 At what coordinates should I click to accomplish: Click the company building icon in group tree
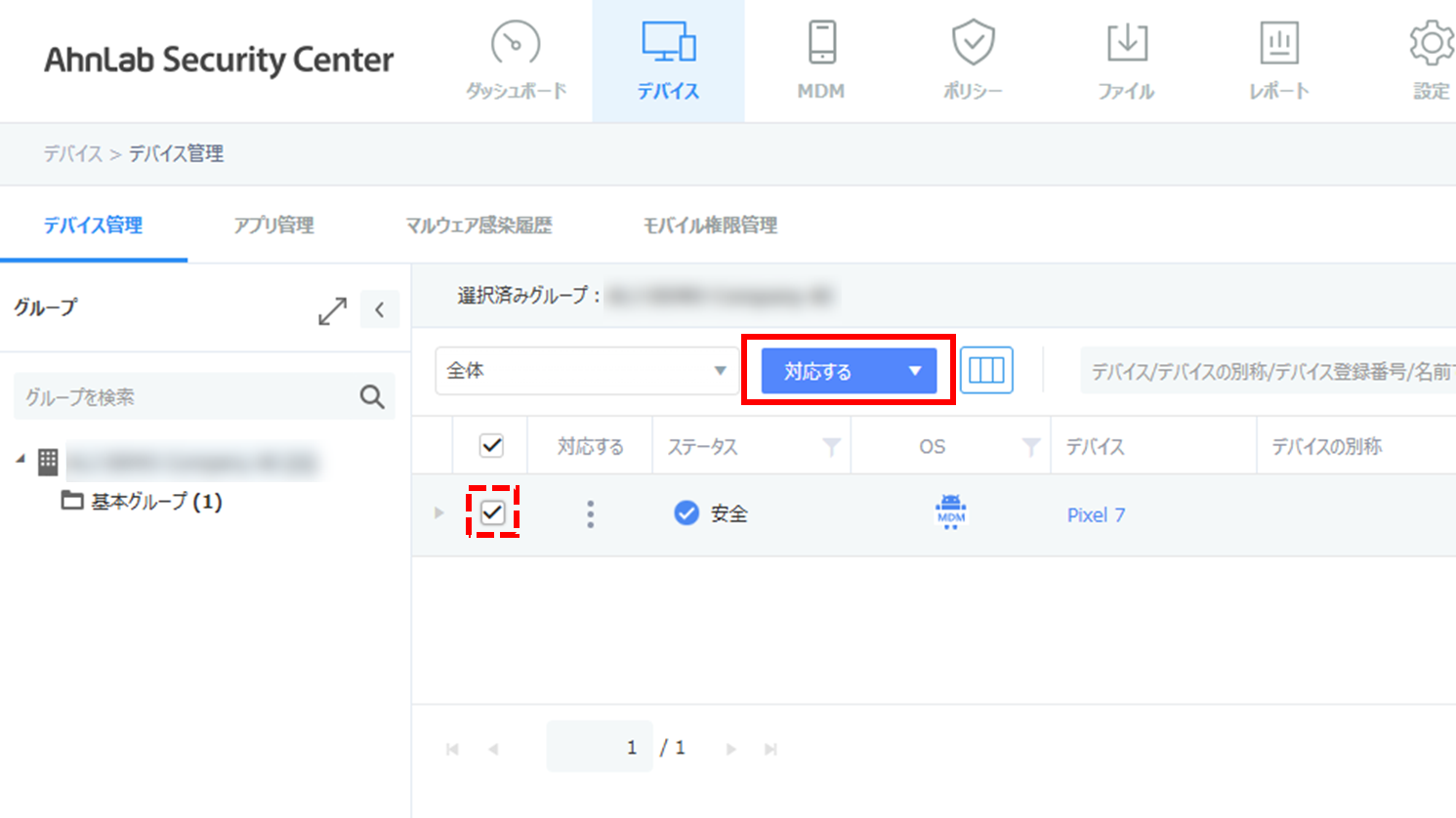(48, 461)
